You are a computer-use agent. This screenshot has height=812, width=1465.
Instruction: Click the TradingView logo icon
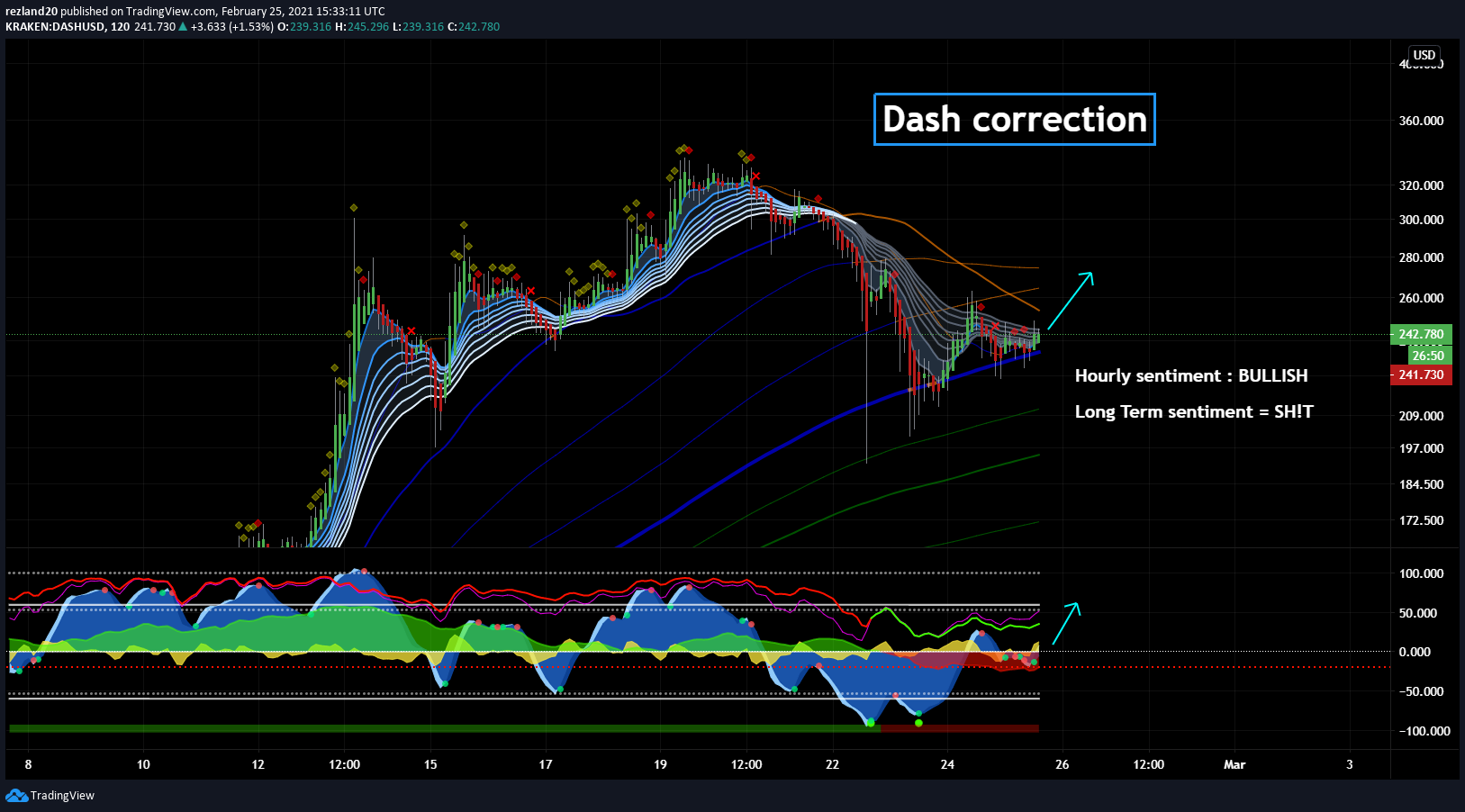pos(16,795)
